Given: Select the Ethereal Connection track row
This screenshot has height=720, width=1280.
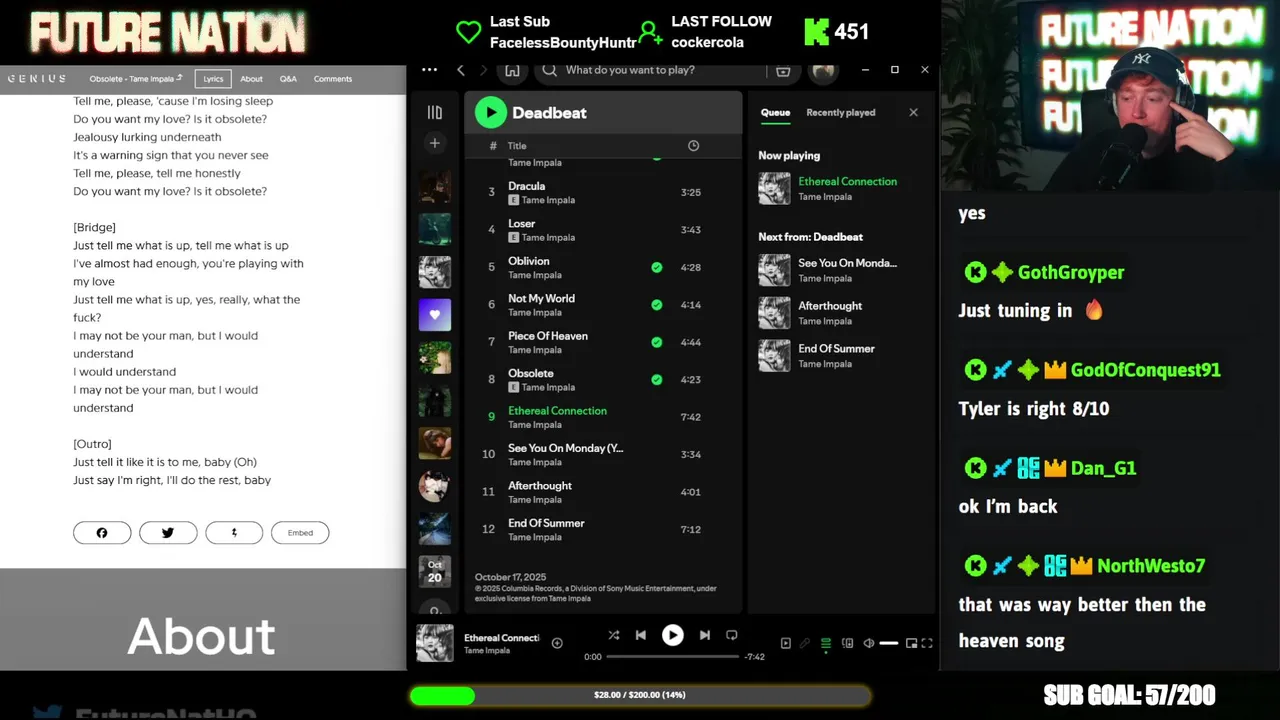Looking at the screenshot, I should pos(603,417).
